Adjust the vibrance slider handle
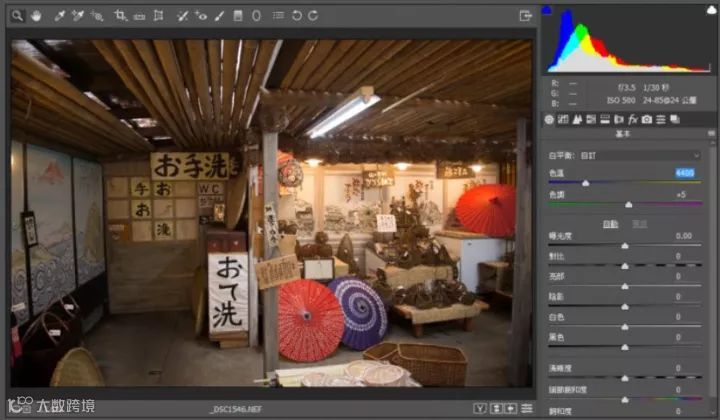Image resolution: width=720 pixels, height=420 pixels. click(625, 400)
